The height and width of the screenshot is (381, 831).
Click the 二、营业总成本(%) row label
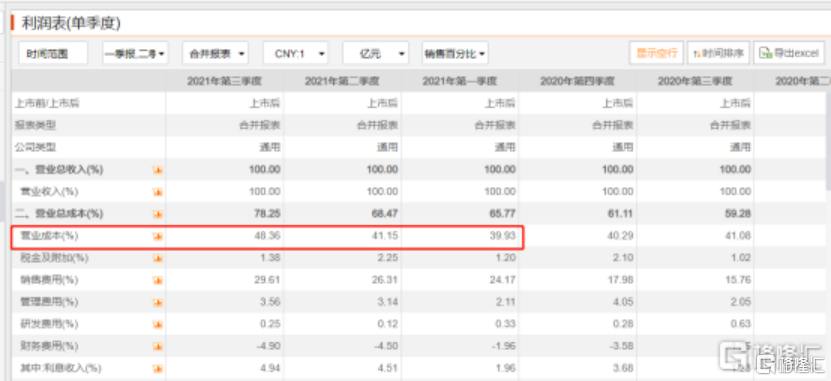(x=58, y=214)
